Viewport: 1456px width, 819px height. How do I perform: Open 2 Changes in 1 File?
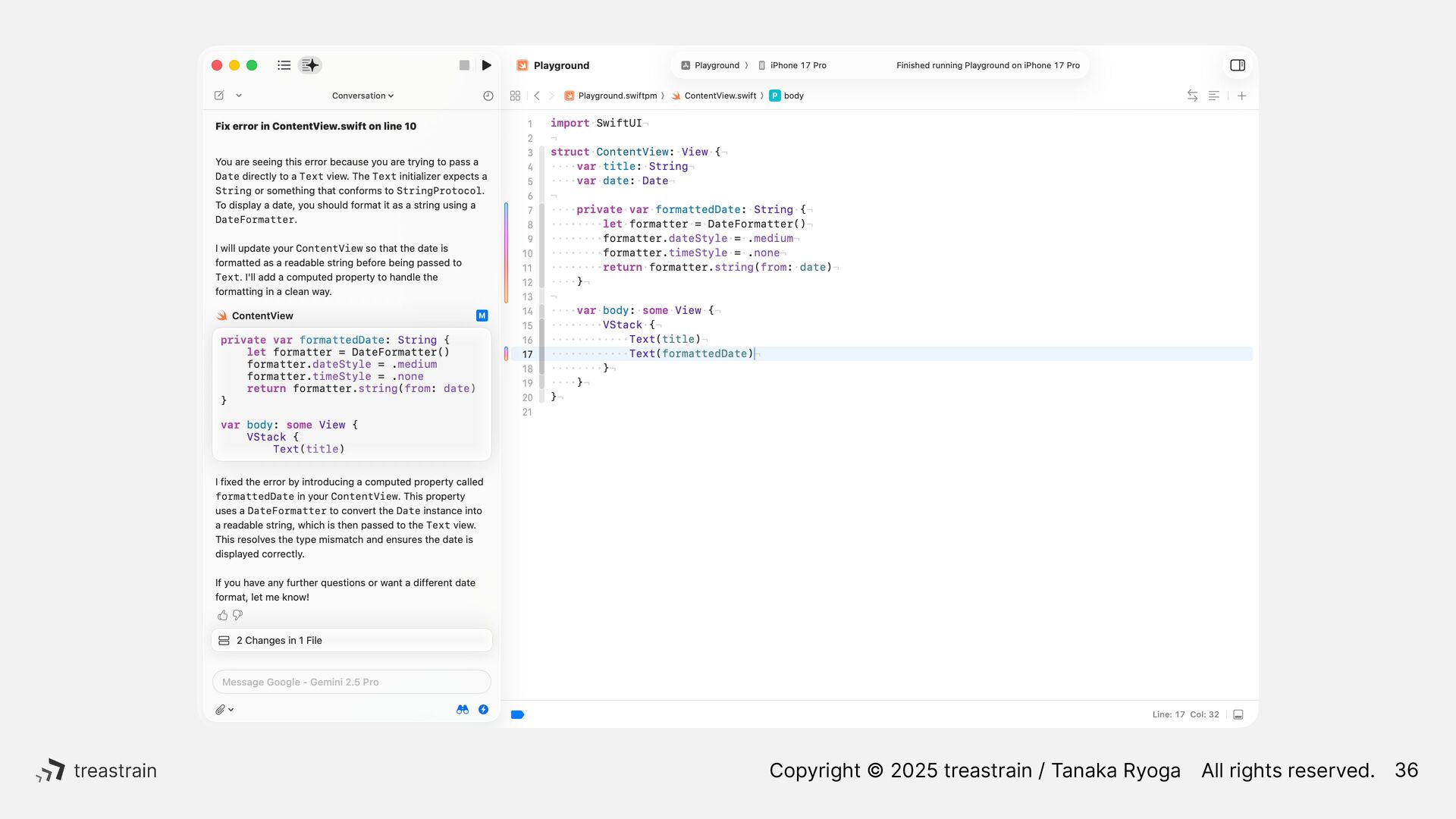[x=352, y=640]
